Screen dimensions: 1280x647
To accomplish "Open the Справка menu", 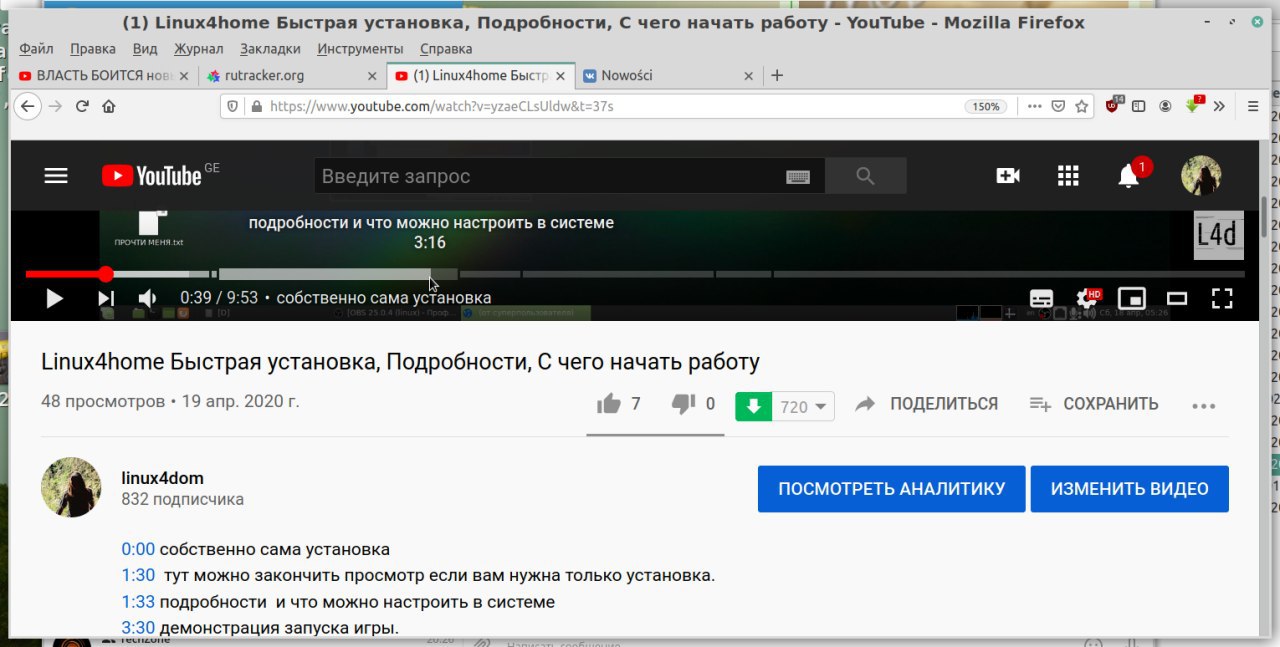I will [446, 48].
